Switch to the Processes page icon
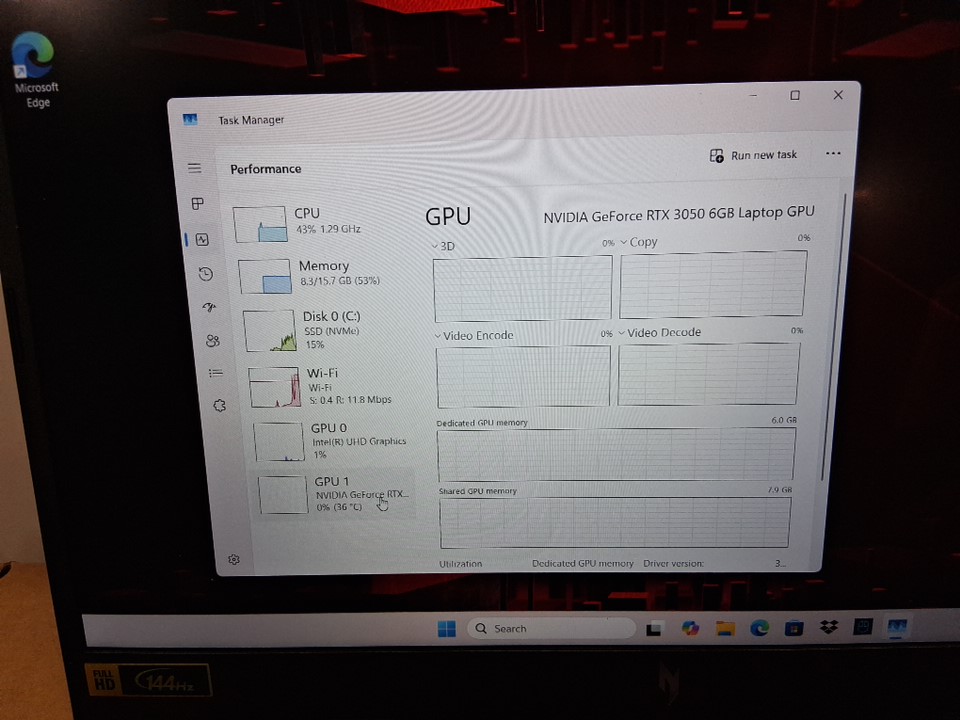 pyautogui.click(x=198, y=204)
